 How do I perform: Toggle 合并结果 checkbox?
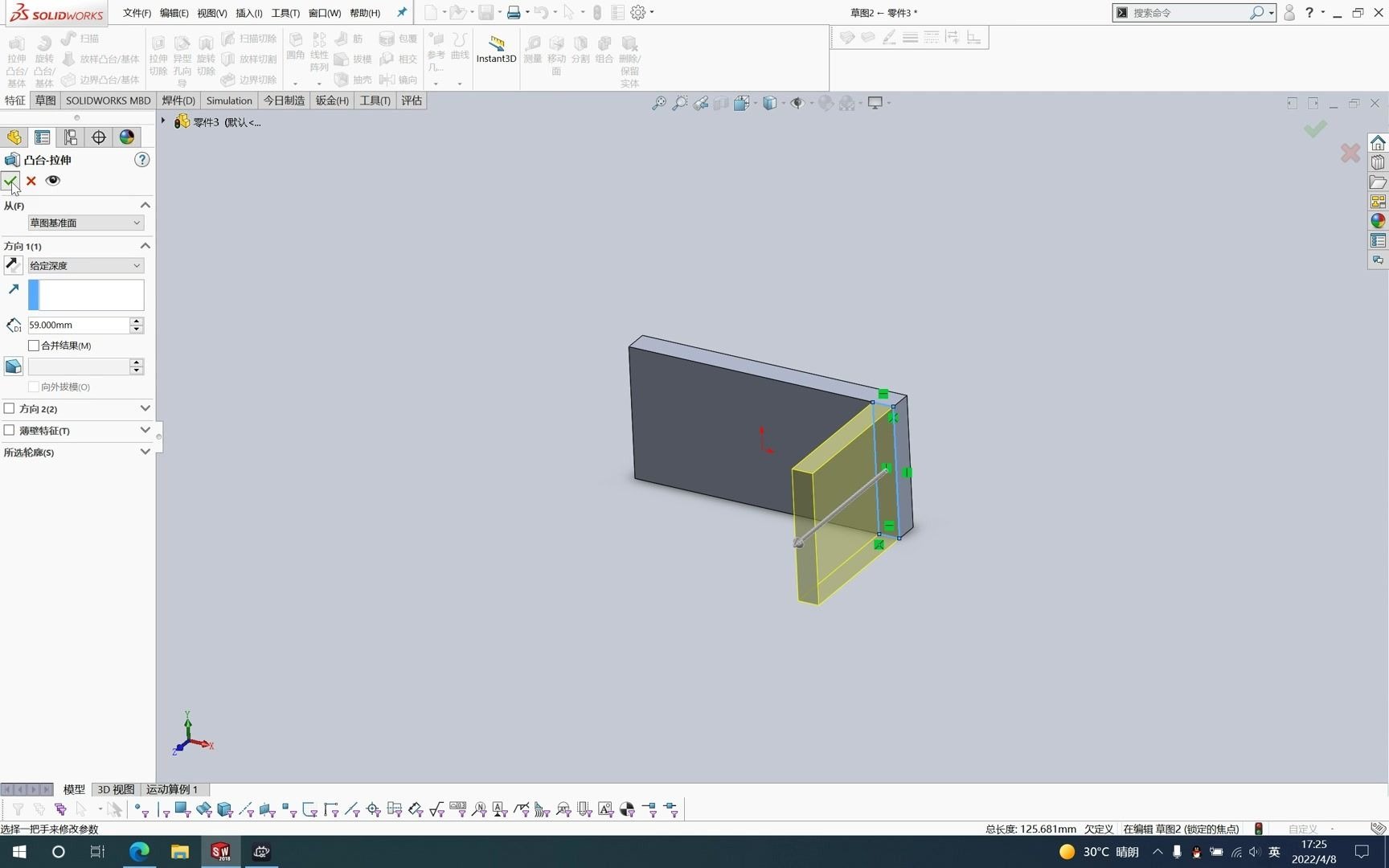34,346
